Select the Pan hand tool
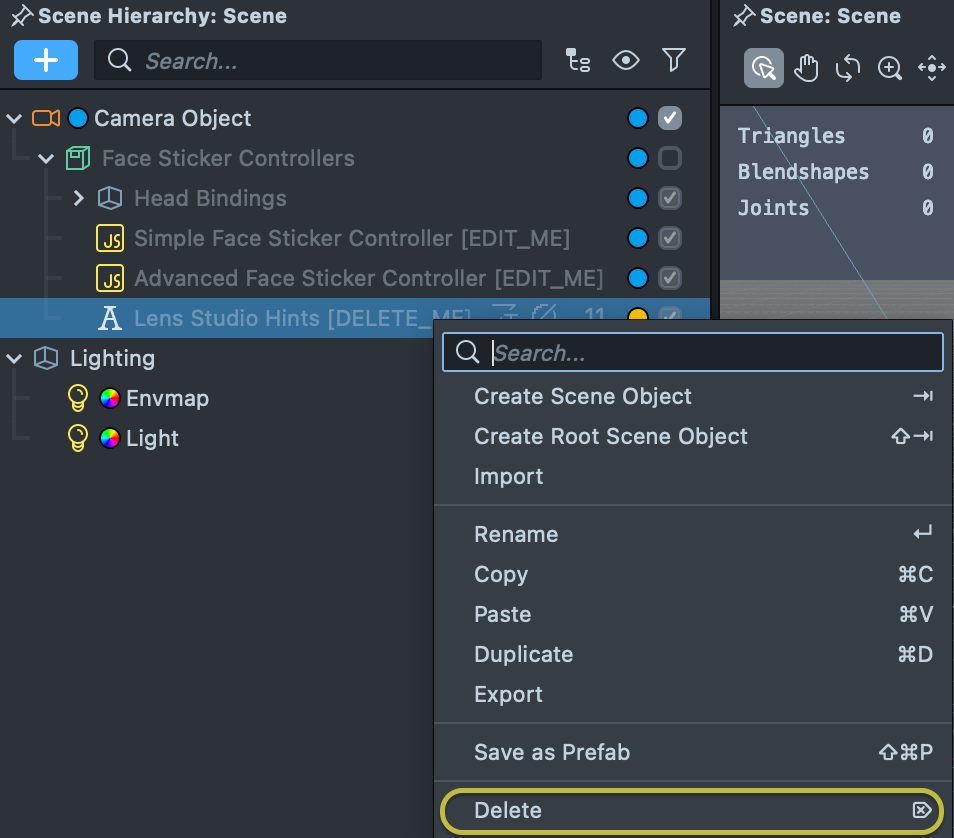This screenshot has height=838, width=954. point(806,68)
